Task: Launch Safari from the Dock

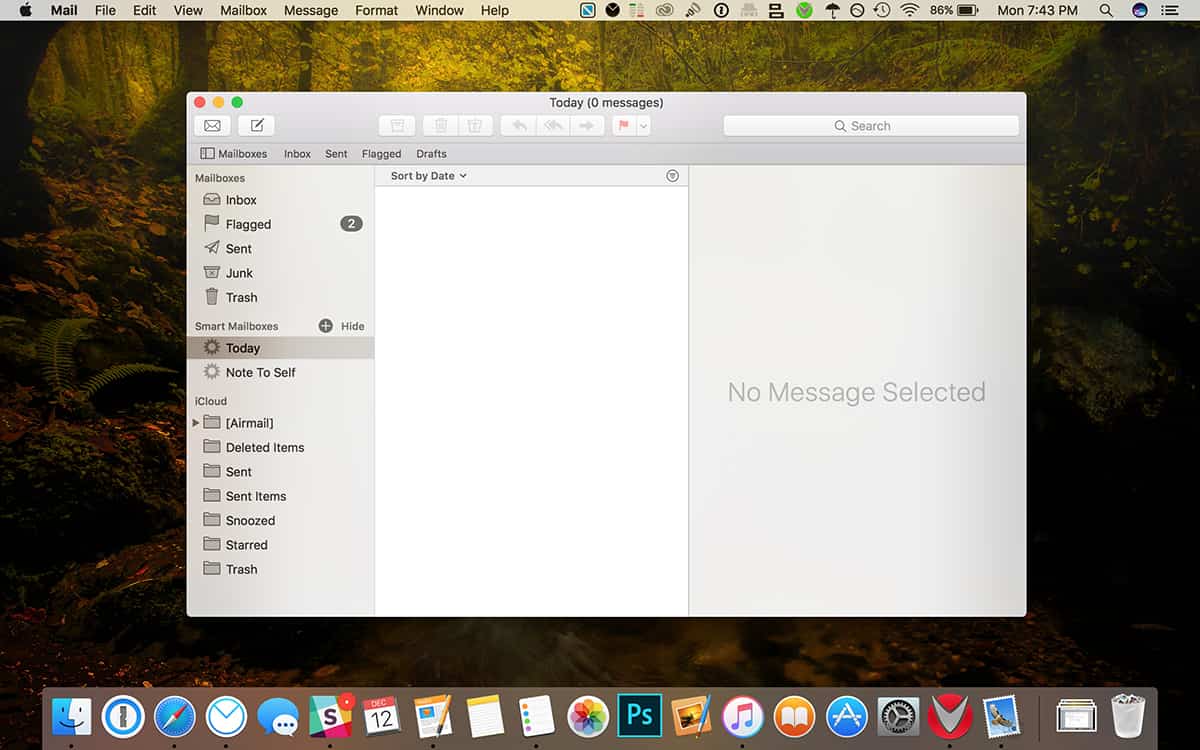Action: coord(175,717)
